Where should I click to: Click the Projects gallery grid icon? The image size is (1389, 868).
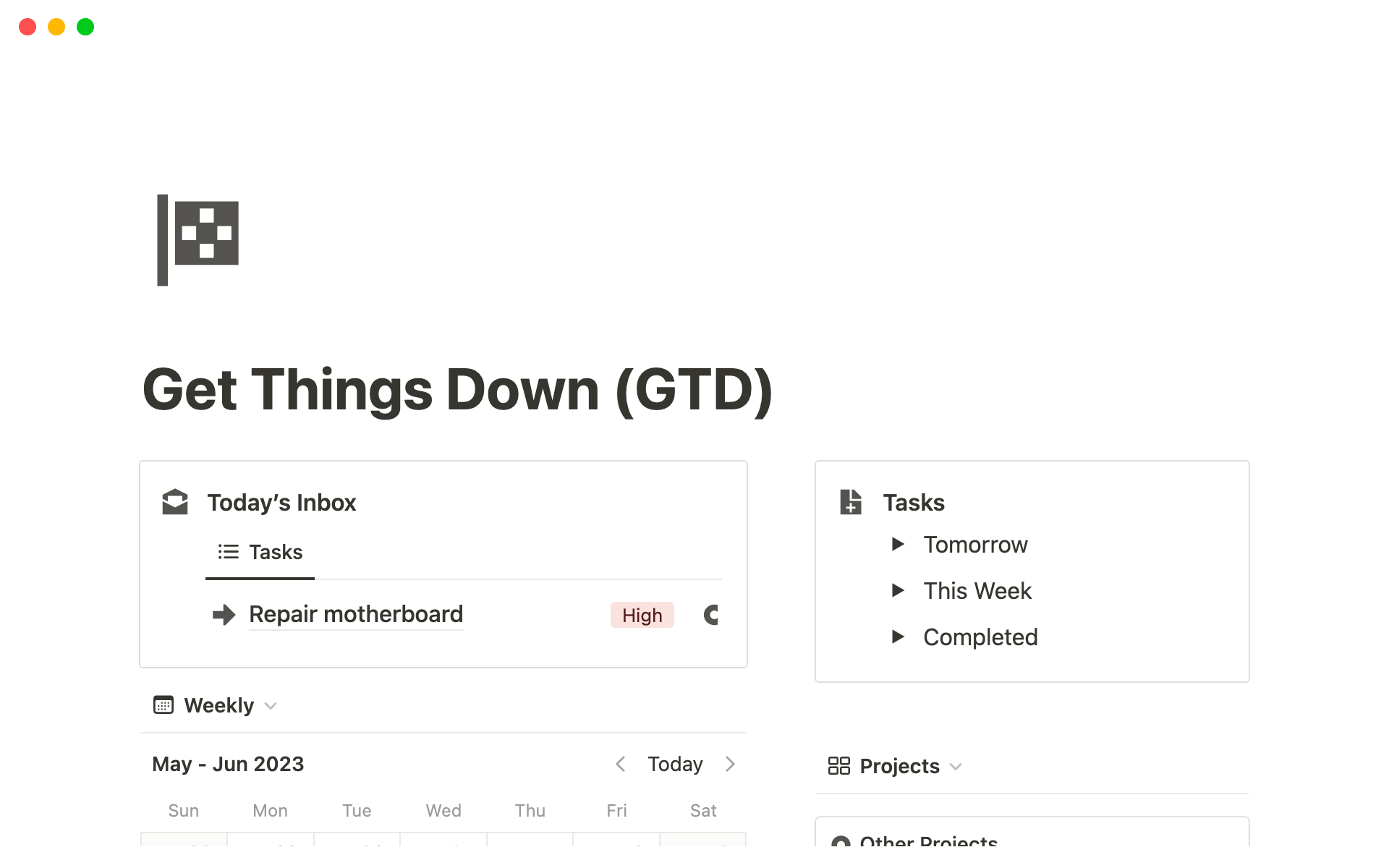838,766
